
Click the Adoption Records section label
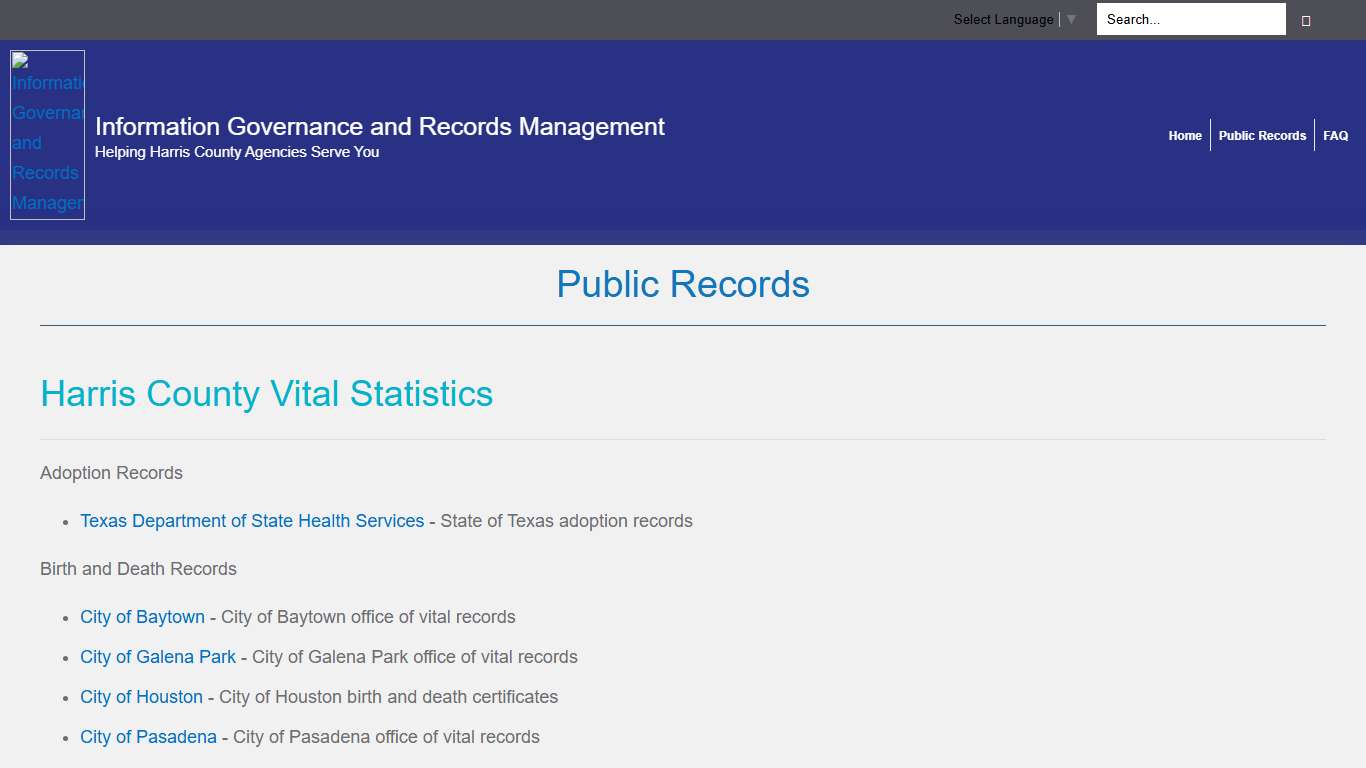111,473
